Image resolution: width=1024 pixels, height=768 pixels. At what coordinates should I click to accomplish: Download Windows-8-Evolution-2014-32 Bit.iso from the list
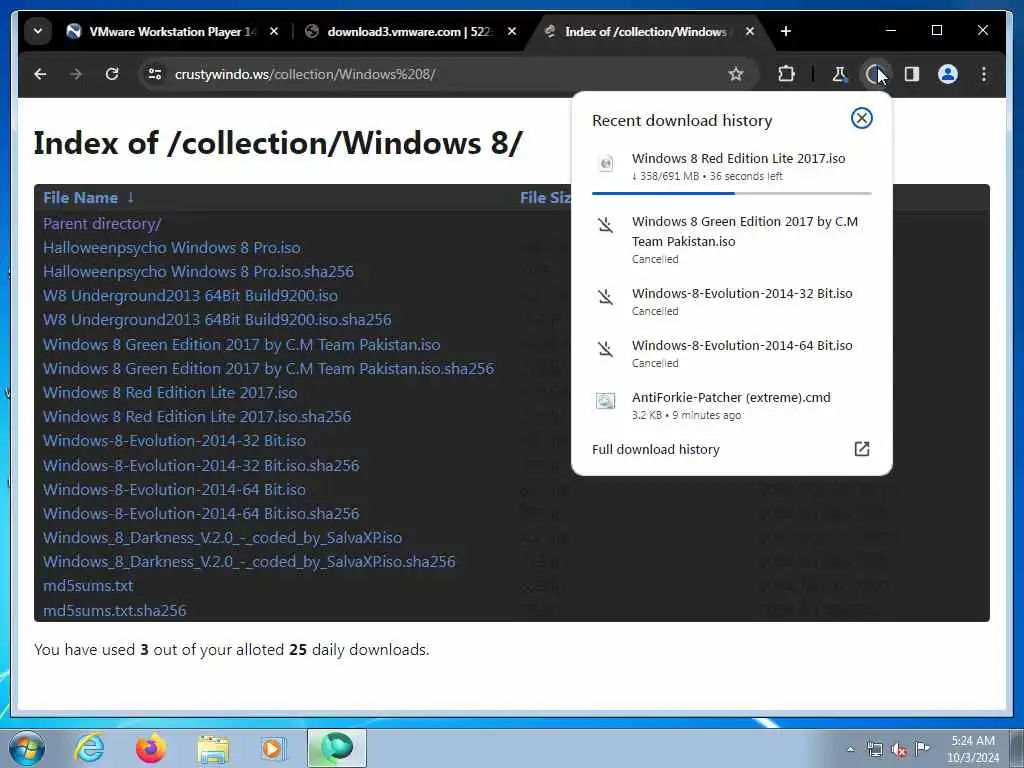click(x=174, y=441)
